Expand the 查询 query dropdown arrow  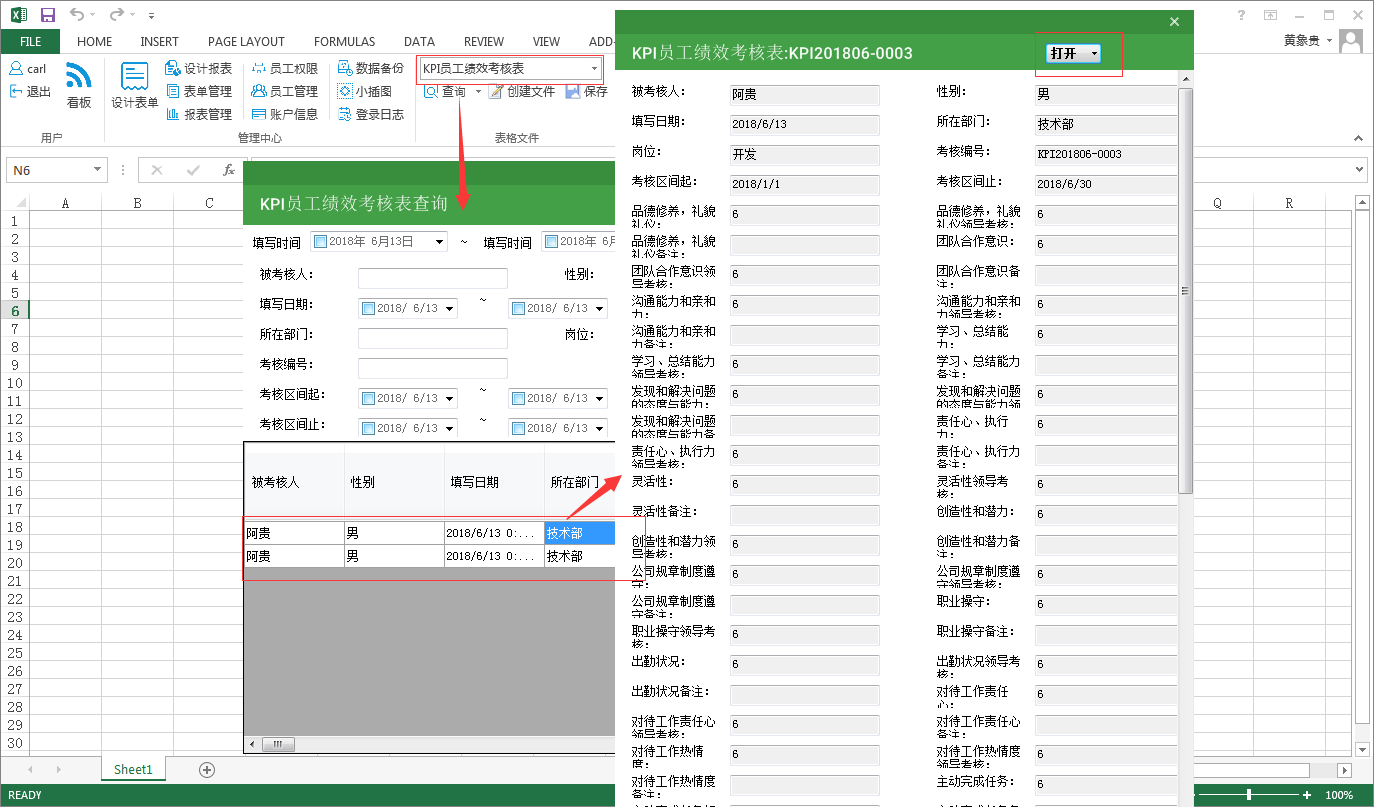(478, 92)
